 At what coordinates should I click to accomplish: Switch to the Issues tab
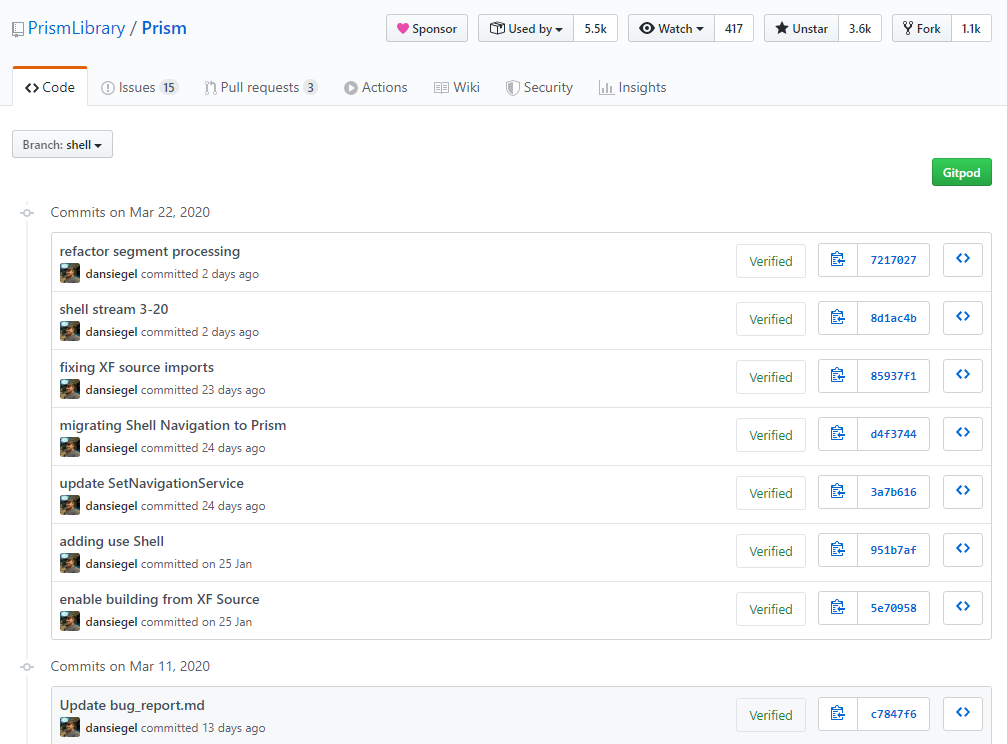[139, 87]
